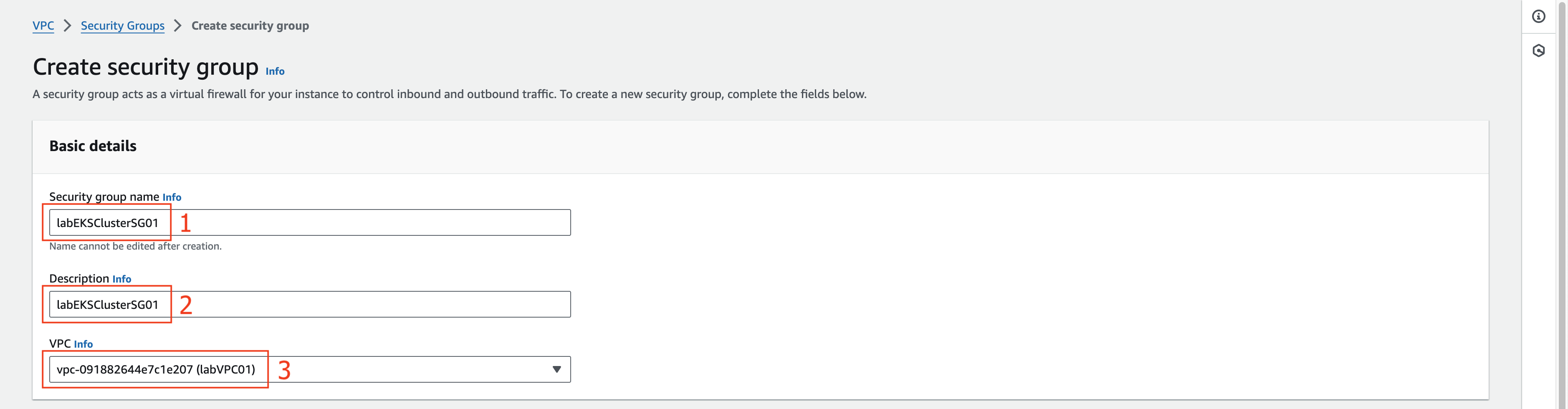1568x409 pixels.
Task: Click the Security group name label
Action: tap(104, 197)
